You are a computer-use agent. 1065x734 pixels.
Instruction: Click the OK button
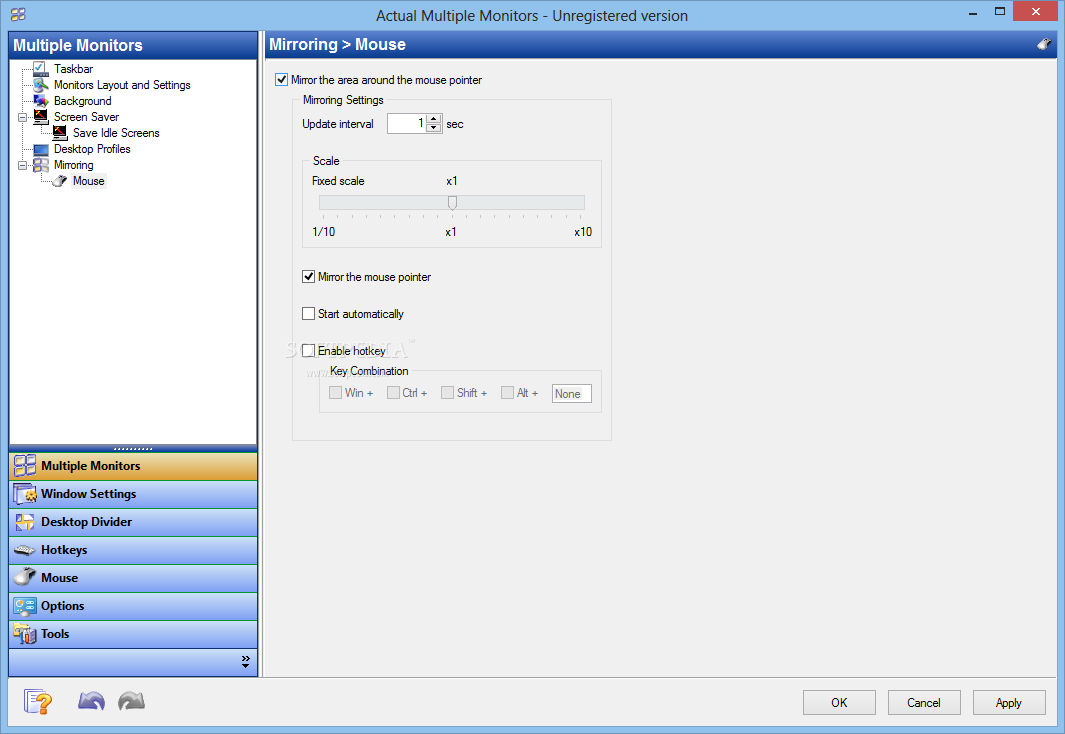click(x=839, y=703)
